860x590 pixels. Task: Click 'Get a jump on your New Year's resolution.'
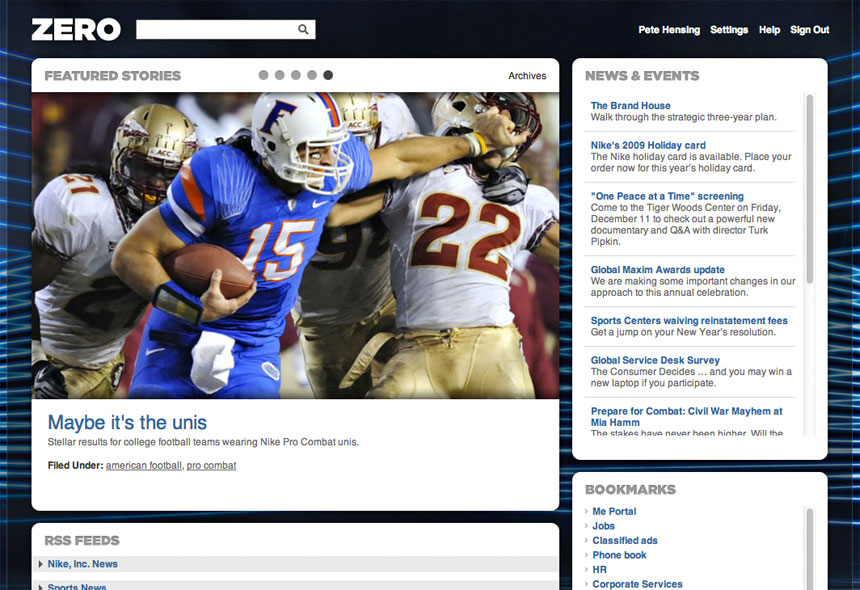click(x=683, y=332)
